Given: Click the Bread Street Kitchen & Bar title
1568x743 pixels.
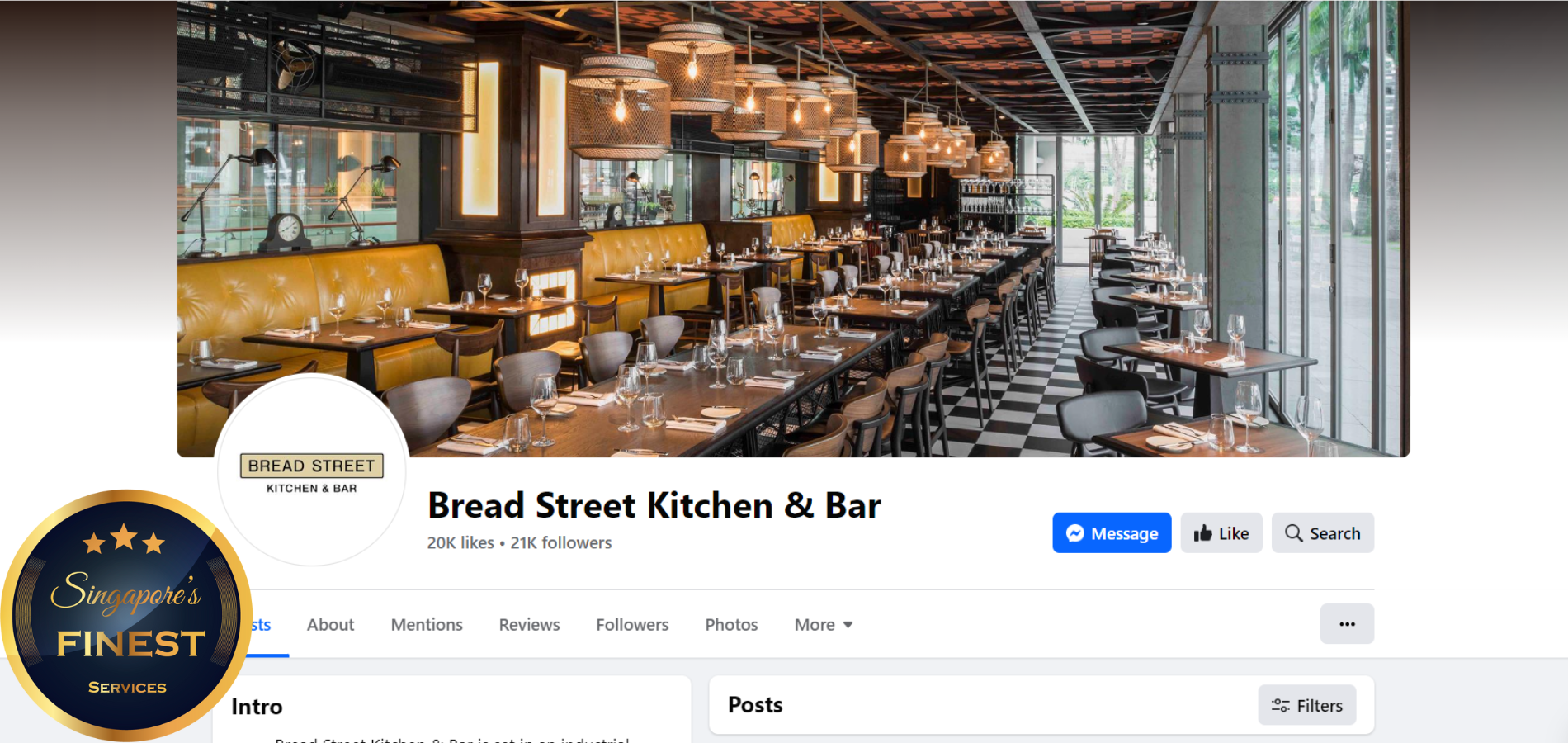Looking at the screenshot, I should [654, 505].
